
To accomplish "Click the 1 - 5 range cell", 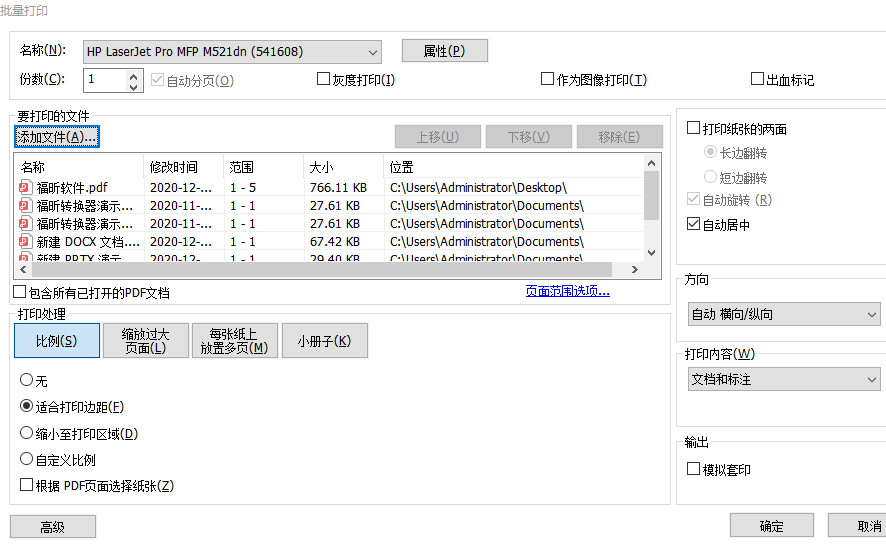I will pos(243,187).
